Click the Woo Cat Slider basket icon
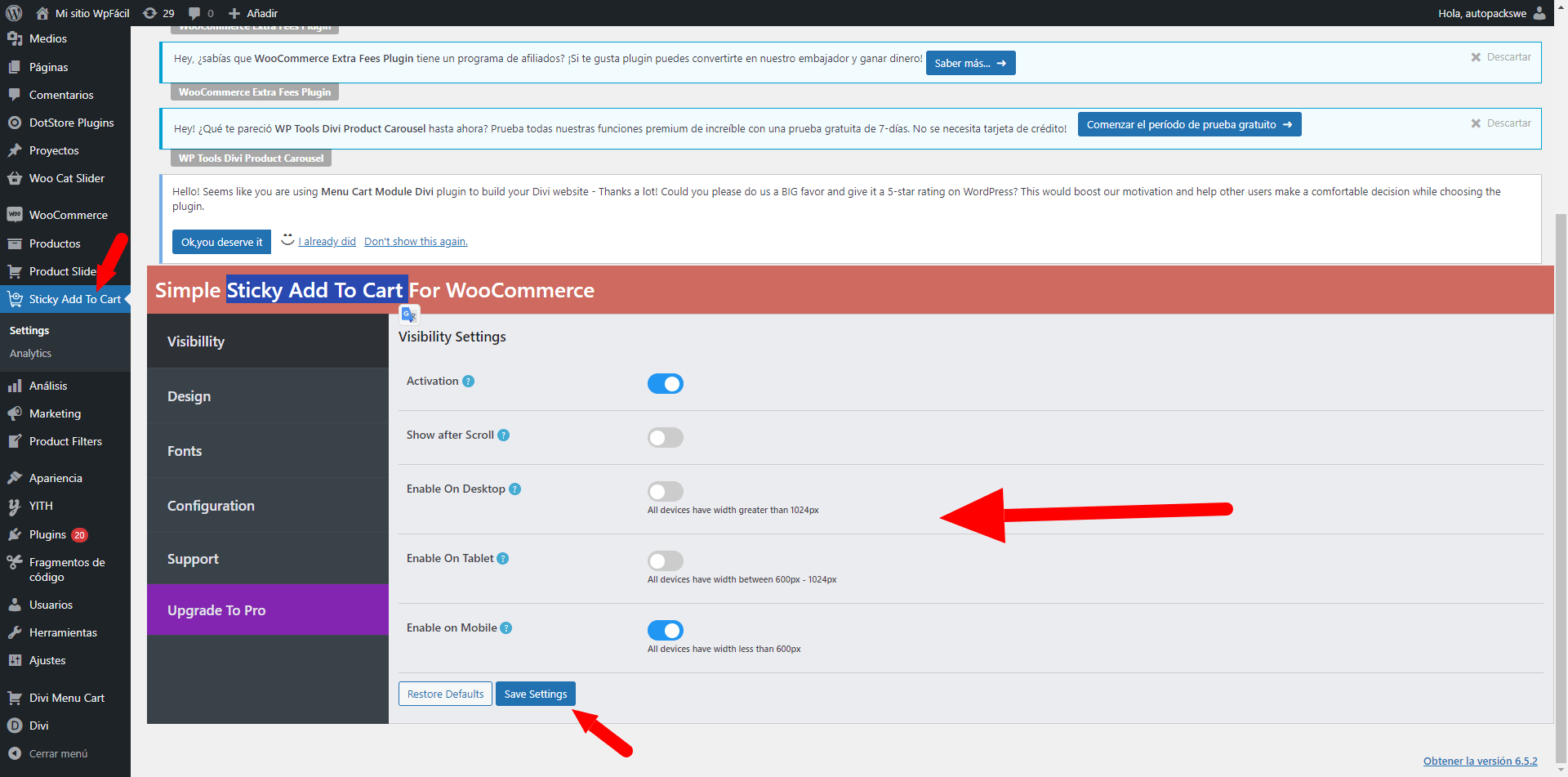This screenshot has width=1568, height=777. click(15, 178)
